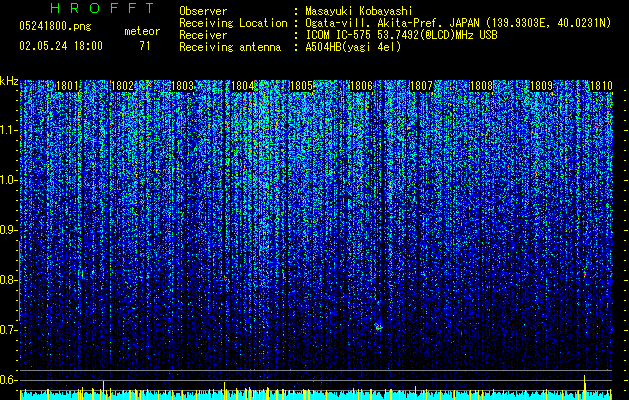Select antenna value A504HB(yagi 4el)
Screen dimensions: 629x400
pyautogui.click(x=353, y=47)
